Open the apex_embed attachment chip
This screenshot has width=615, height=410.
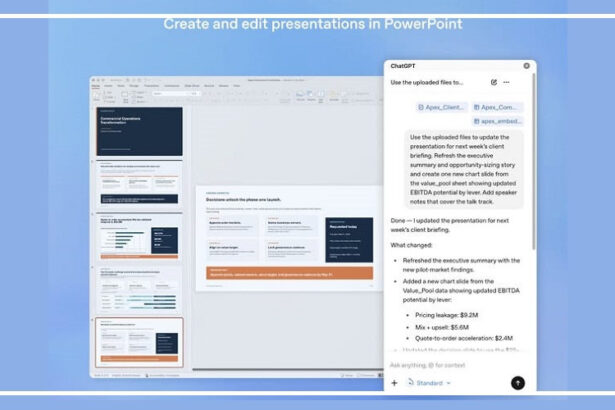(498, 121)
